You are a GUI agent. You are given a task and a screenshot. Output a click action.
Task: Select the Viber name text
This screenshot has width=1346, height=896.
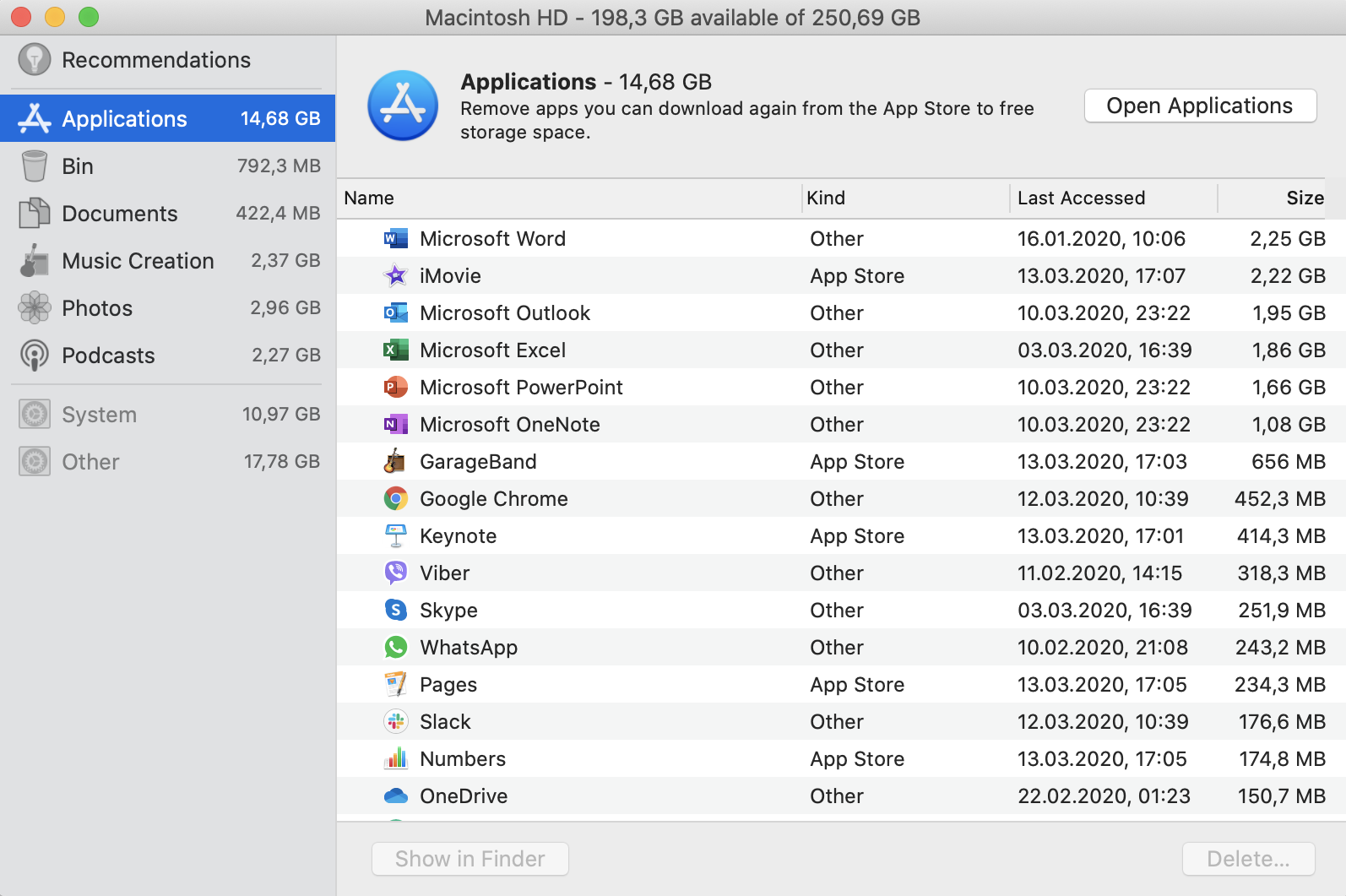coord(444,573)
